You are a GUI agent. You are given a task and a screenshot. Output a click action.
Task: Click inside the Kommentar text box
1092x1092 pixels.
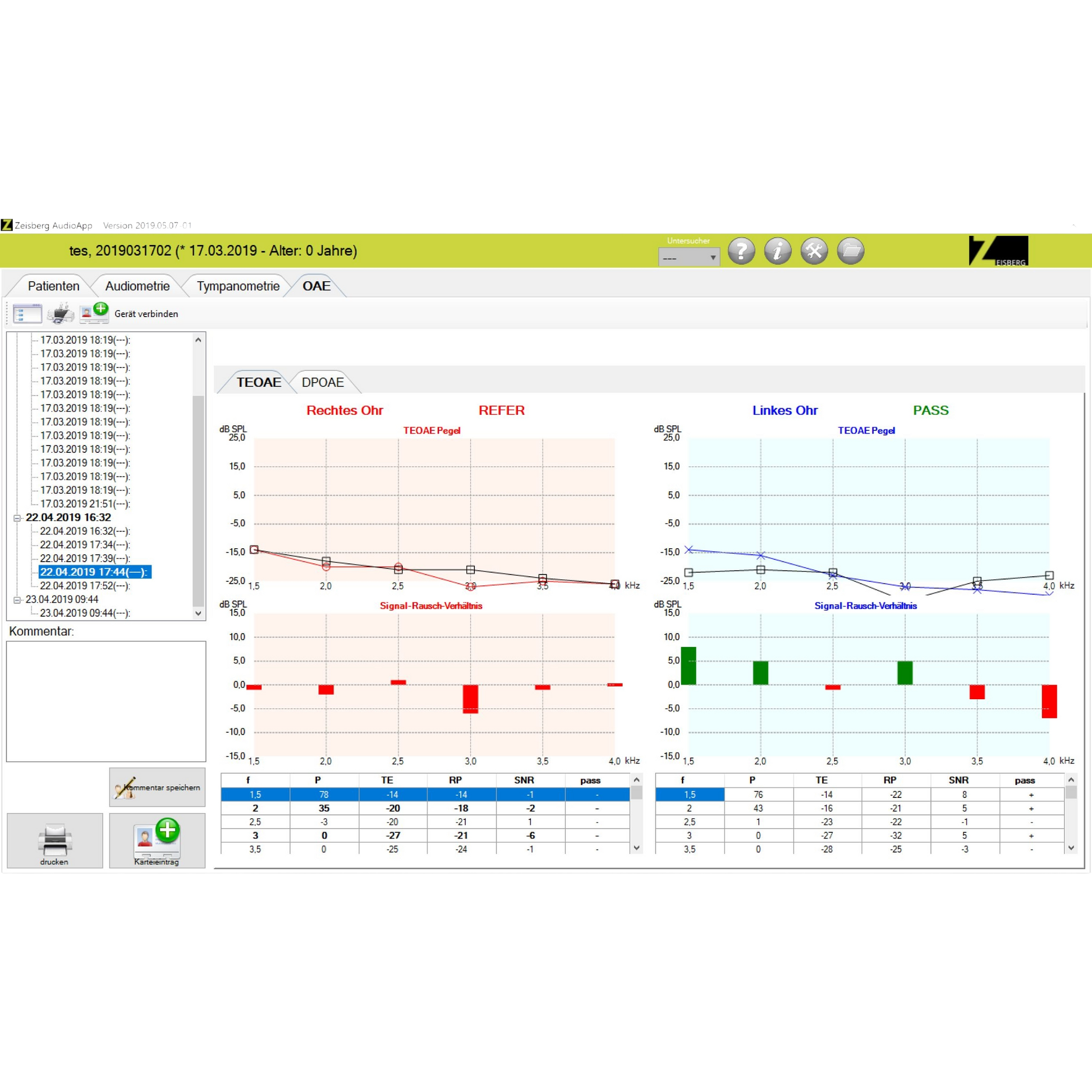106,701
